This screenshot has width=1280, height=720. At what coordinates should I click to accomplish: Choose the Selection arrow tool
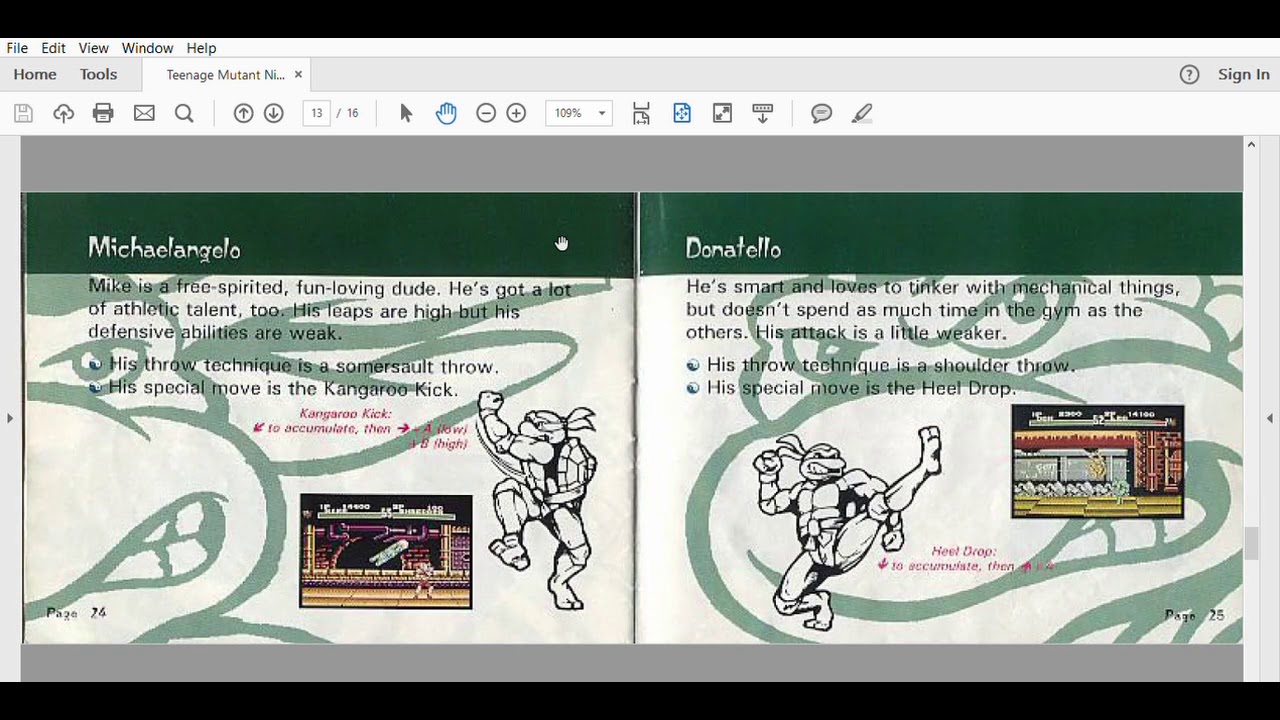406,113
